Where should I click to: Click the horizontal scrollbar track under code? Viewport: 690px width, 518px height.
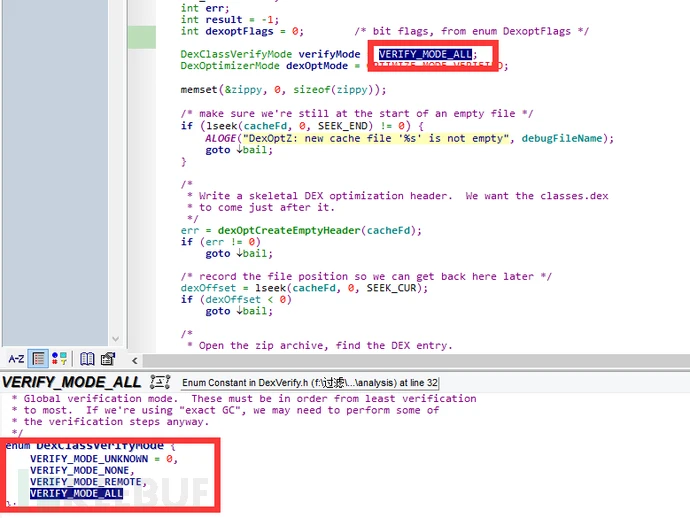pyautogui.click(x=416, y=360)
